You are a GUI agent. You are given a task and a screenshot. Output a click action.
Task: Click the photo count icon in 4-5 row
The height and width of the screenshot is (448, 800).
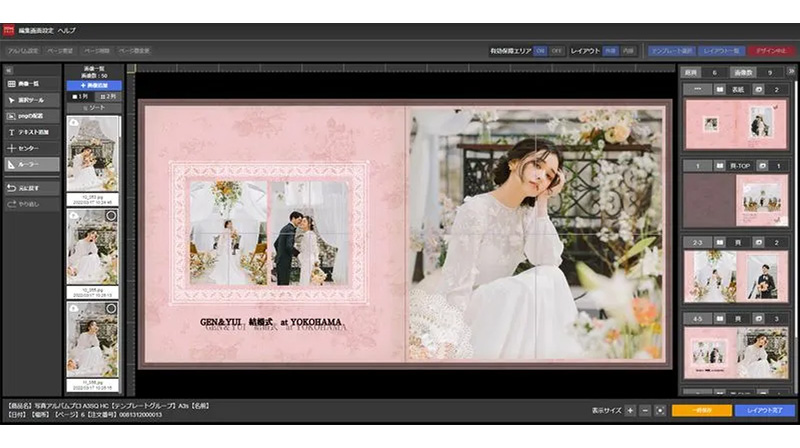[758, 319]
